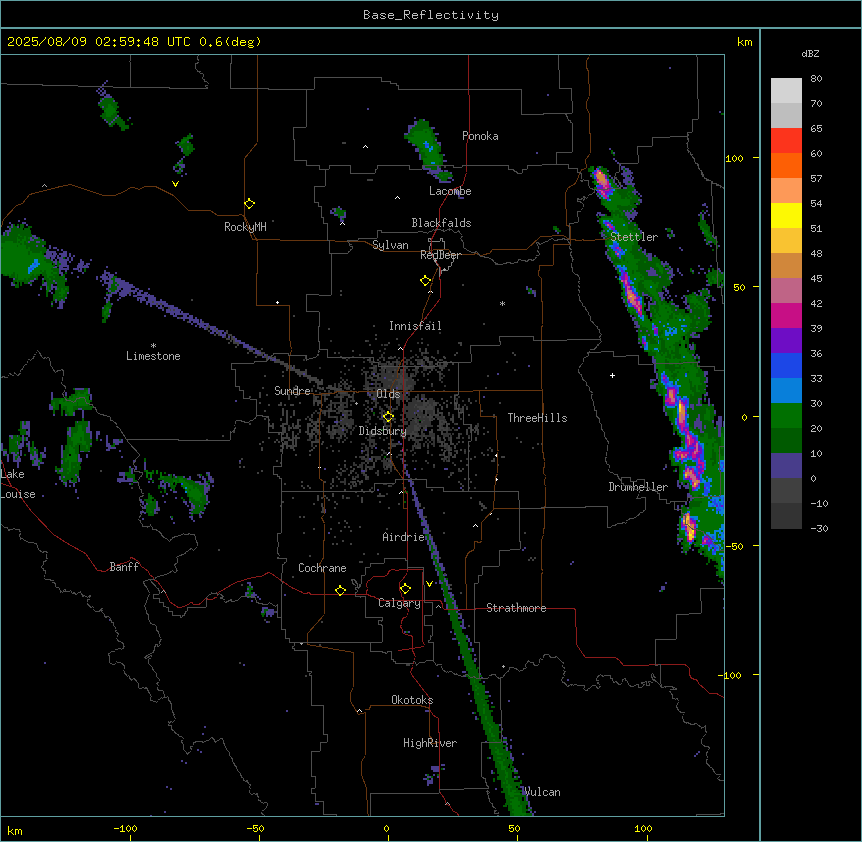Pick the green 20-30 dBZ legend color

786,416
